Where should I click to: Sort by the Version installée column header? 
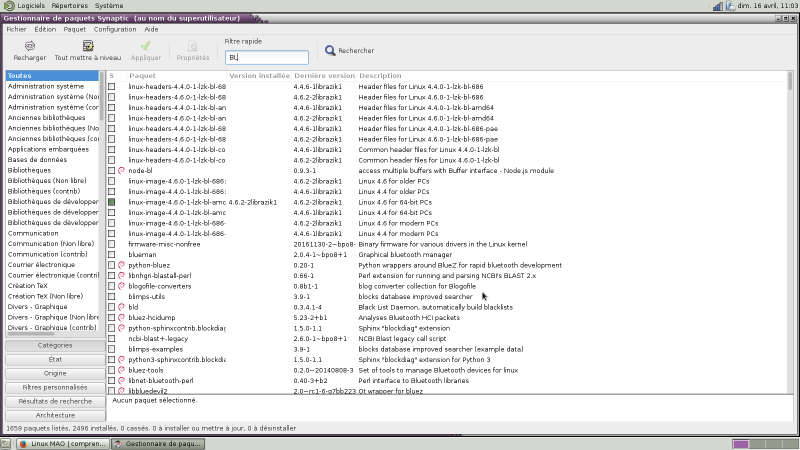[x=259, y=76]
